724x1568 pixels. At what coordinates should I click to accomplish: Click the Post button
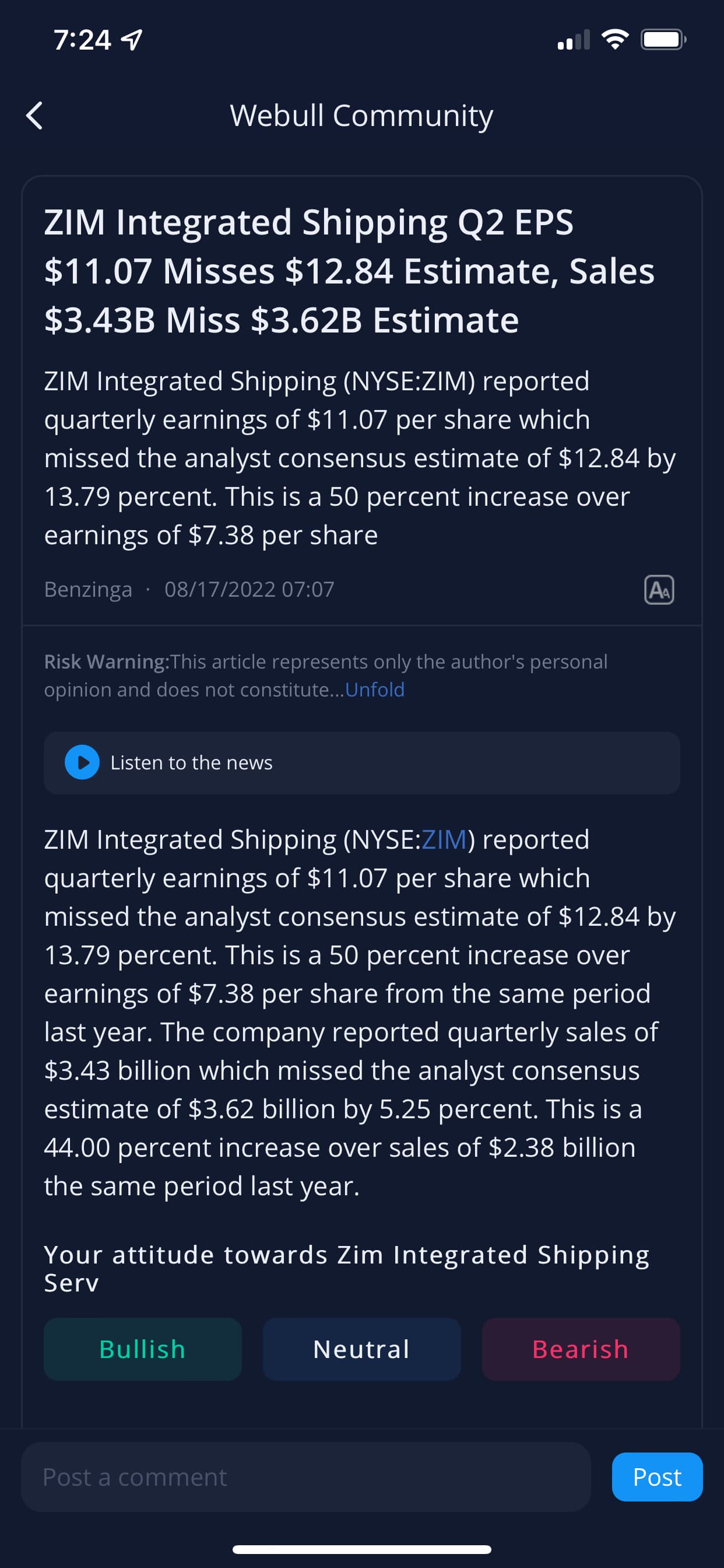657,1476
